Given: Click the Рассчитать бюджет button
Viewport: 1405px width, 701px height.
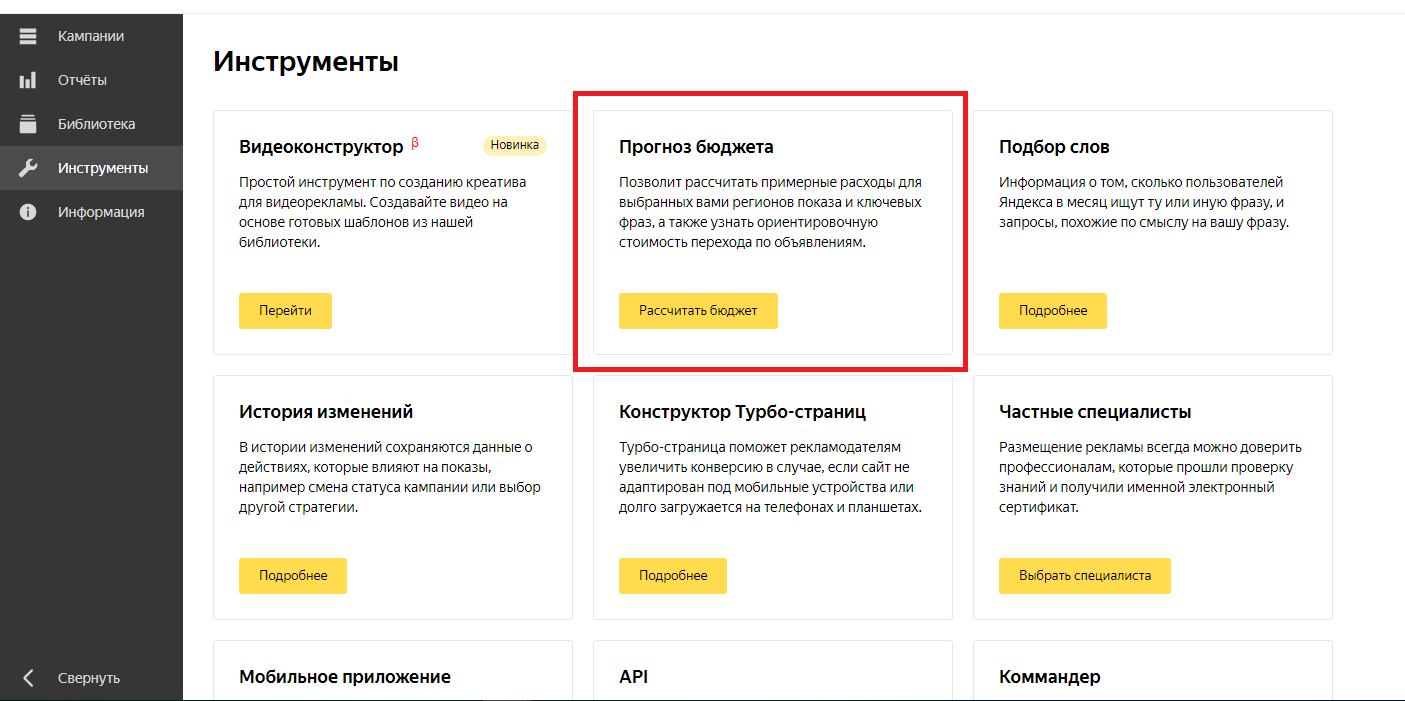Looking at the screenshot, I should (698, 311).
